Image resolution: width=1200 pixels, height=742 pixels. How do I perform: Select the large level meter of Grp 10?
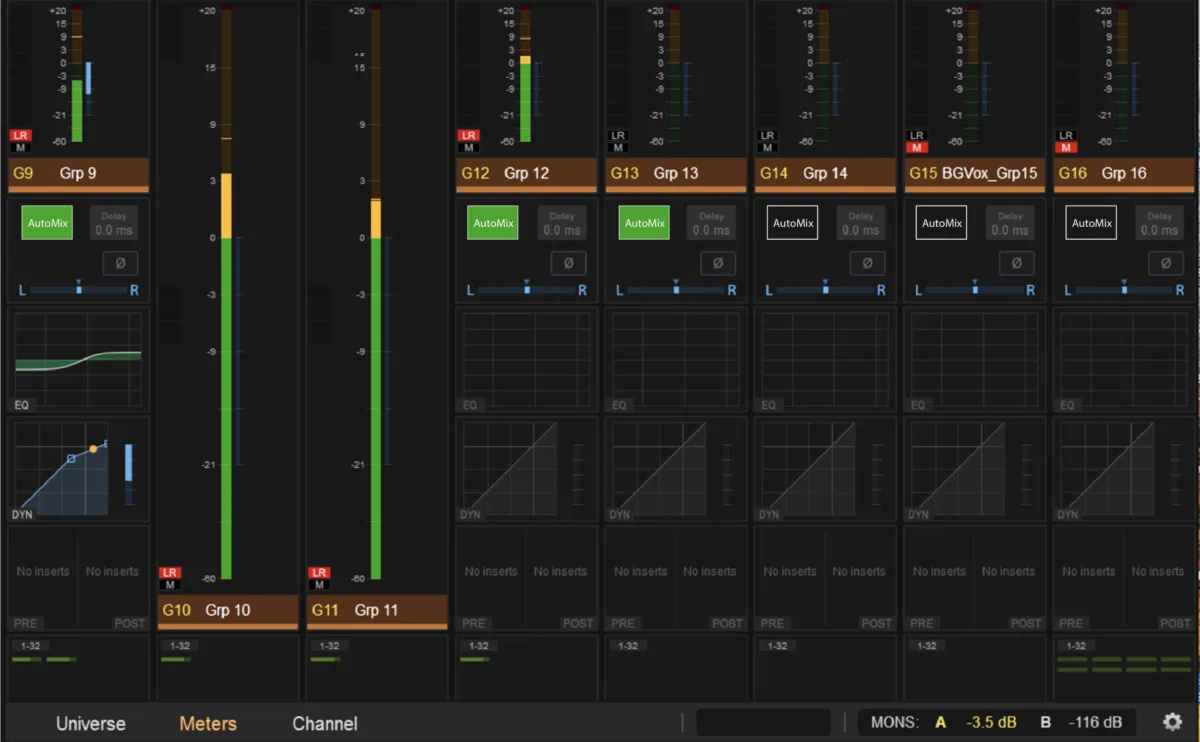(x=226, y=294)
